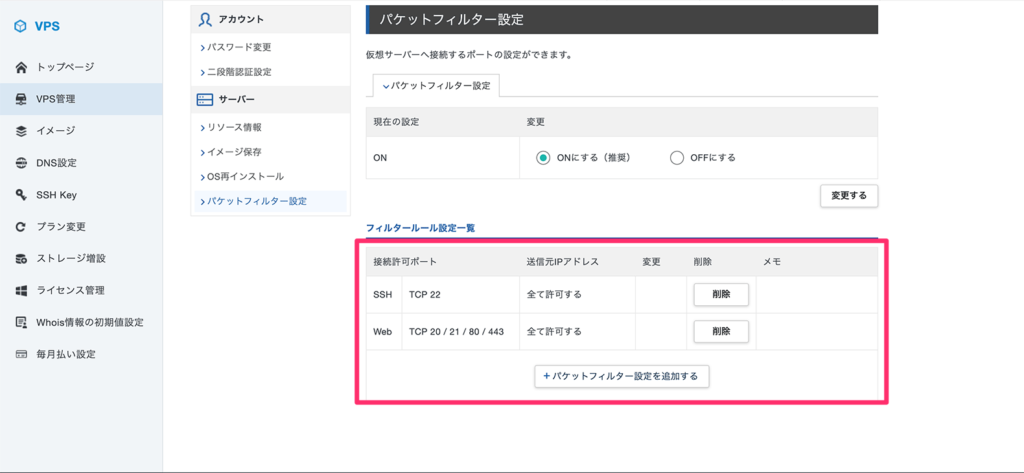Open プラン変更 sidebar menu
This screenshot has width=1024, height=473.
pyautogui.click(x=81, y=227)
